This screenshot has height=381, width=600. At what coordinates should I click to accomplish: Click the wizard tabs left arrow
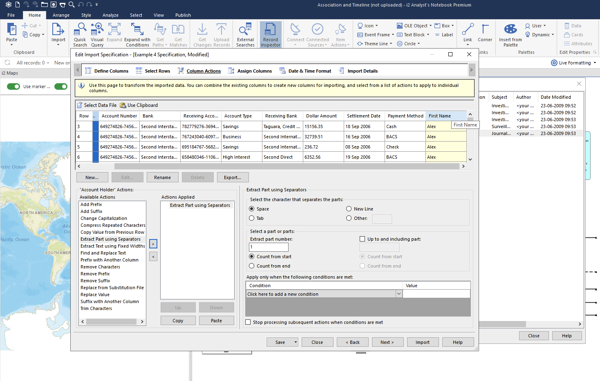coord(78,70)
